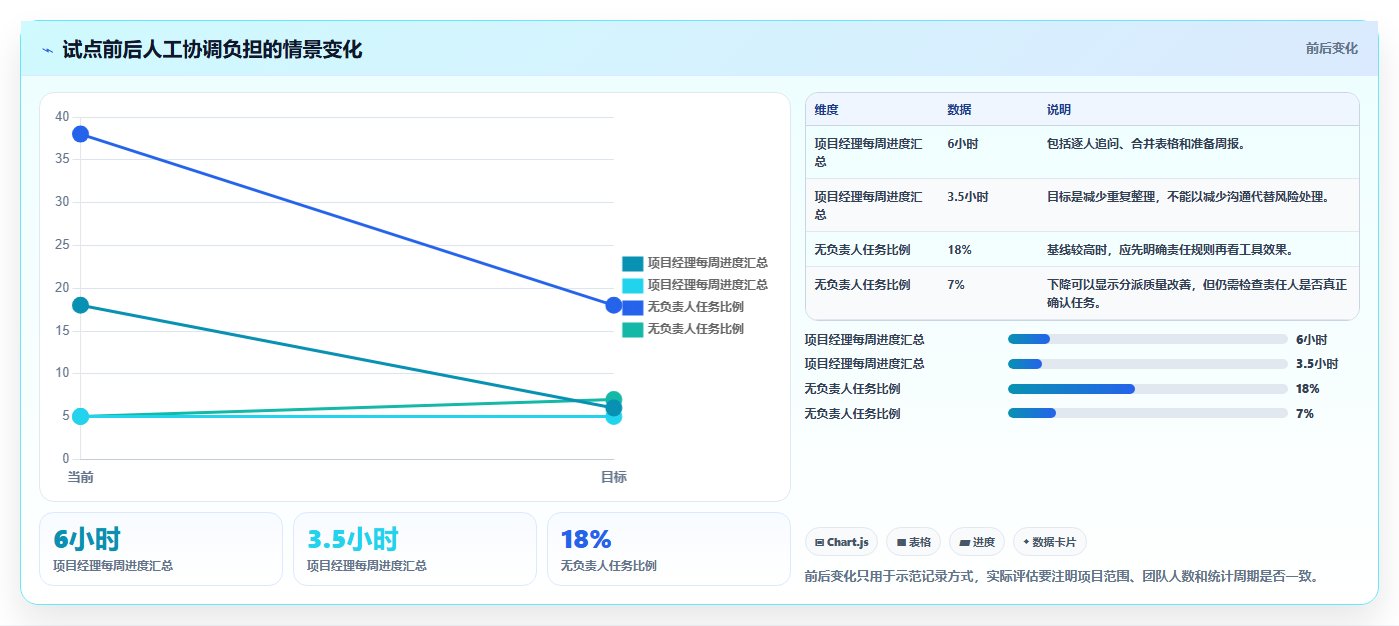Click the description starting 目标是减少重复整理
The image size is (1399, 626).
pyautogui.click(x=1188, y=197)
